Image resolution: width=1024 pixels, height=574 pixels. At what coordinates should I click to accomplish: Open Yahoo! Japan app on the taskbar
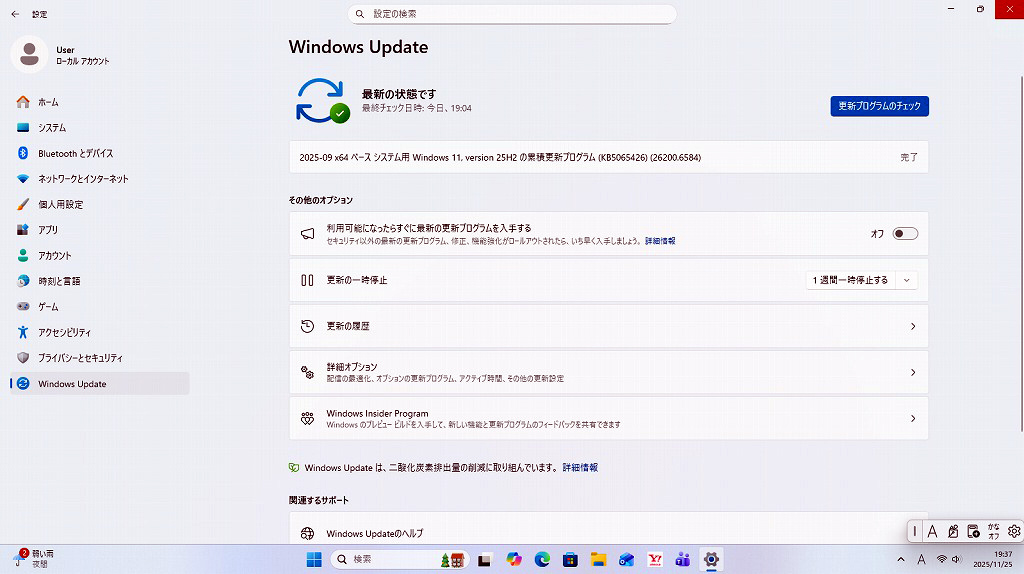click(655, 560)
